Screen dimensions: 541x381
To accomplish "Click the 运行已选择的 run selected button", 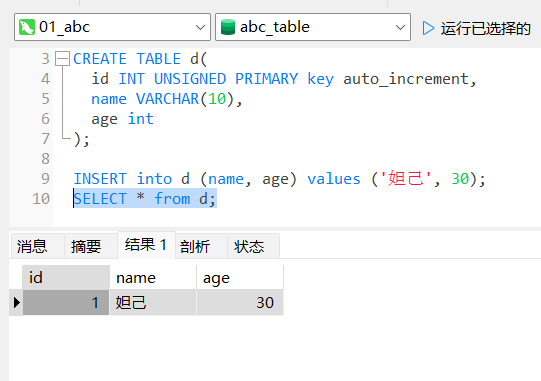I will pos(476,28).
